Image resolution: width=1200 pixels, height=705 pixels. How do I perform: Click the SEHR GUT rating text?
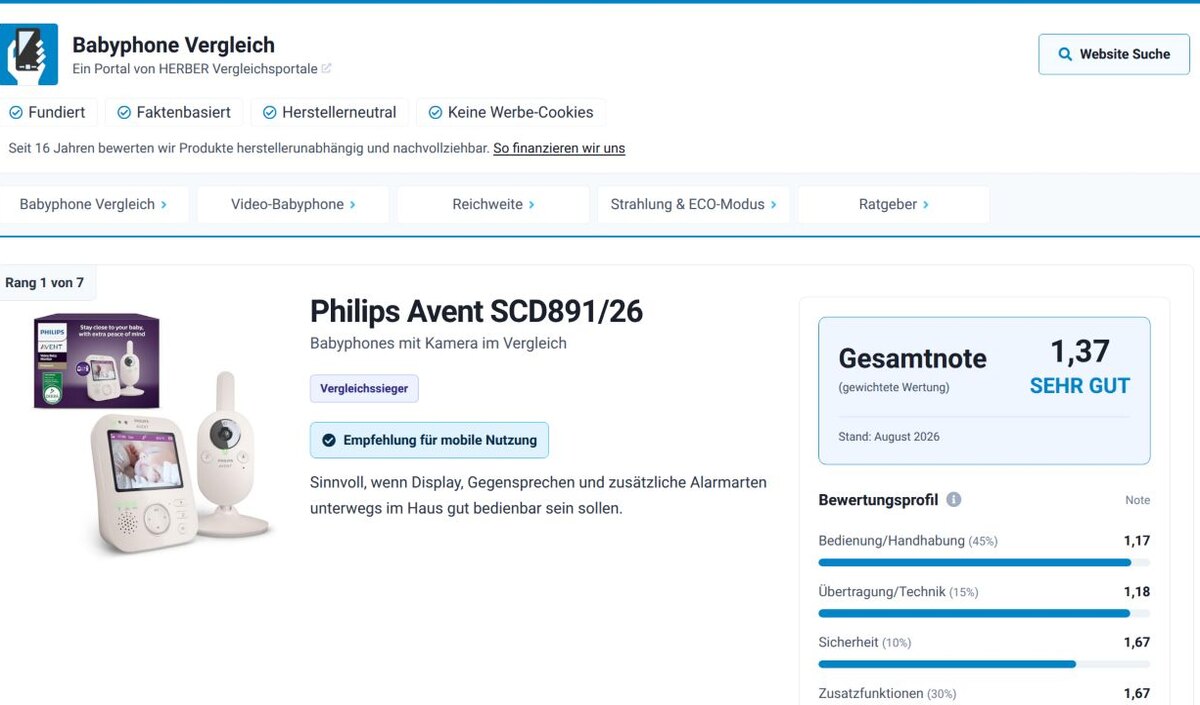[1080, 386]
